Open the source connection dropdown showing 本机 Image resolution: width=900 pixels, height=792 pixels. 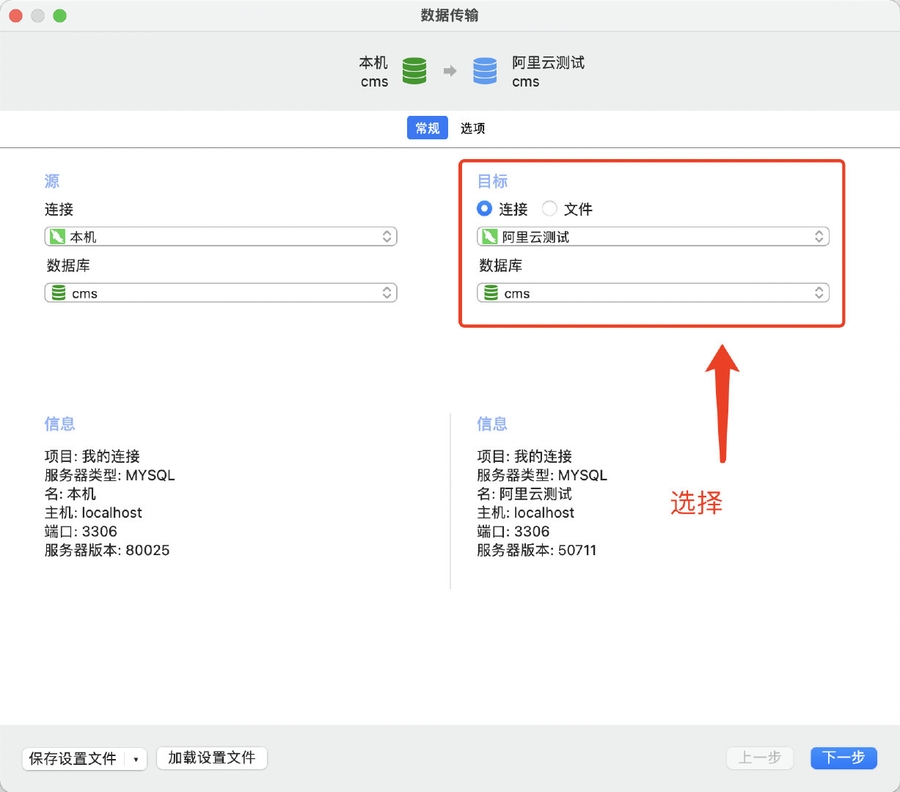point(220,237)
